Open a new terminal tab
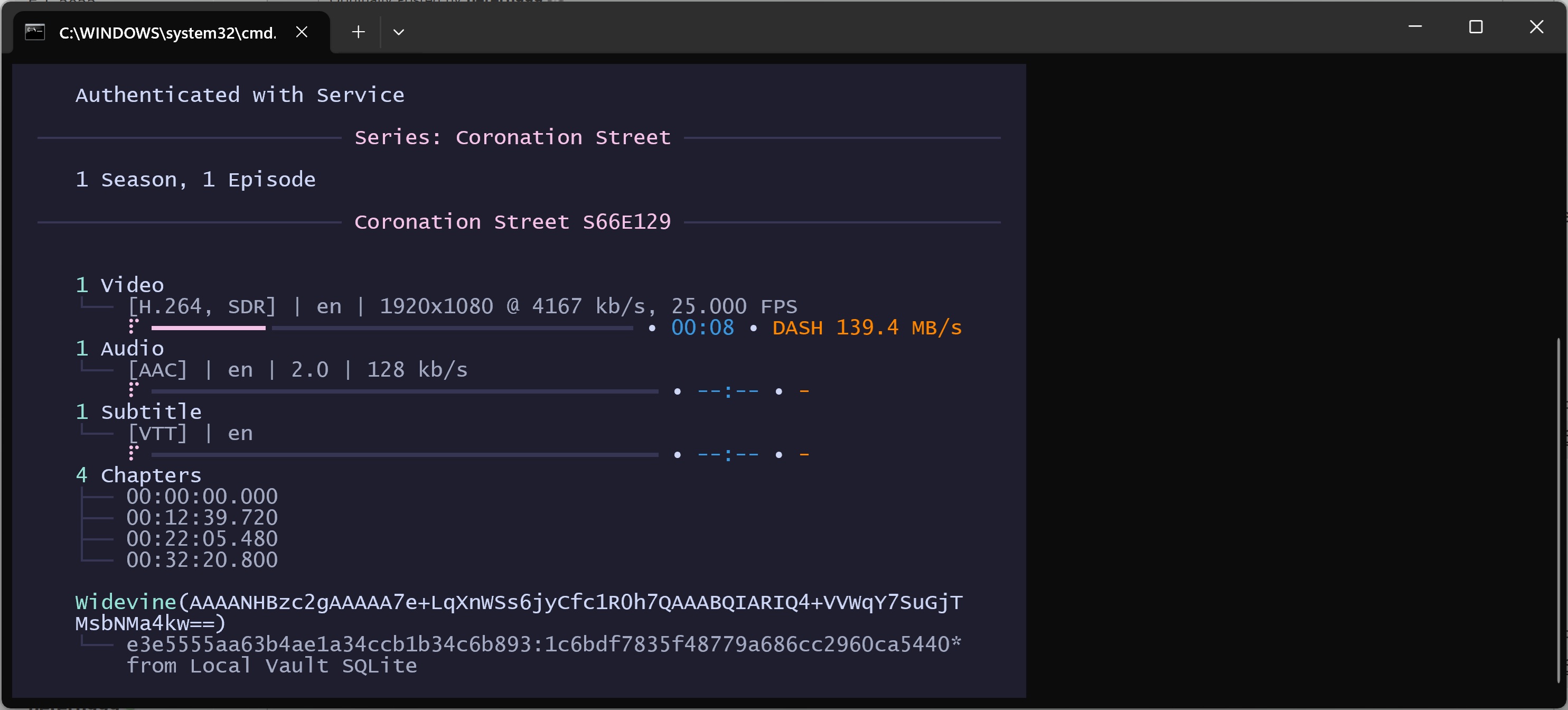 pos(358,32)
